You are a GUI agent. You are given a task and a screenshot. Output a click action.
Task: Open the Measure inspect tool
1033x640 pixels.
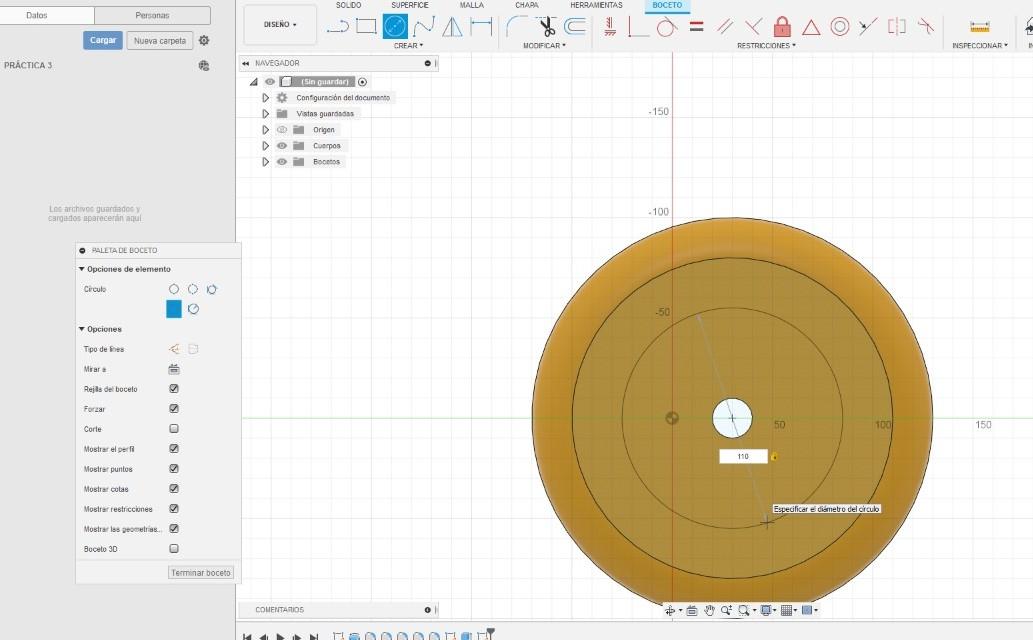point(980,26)
